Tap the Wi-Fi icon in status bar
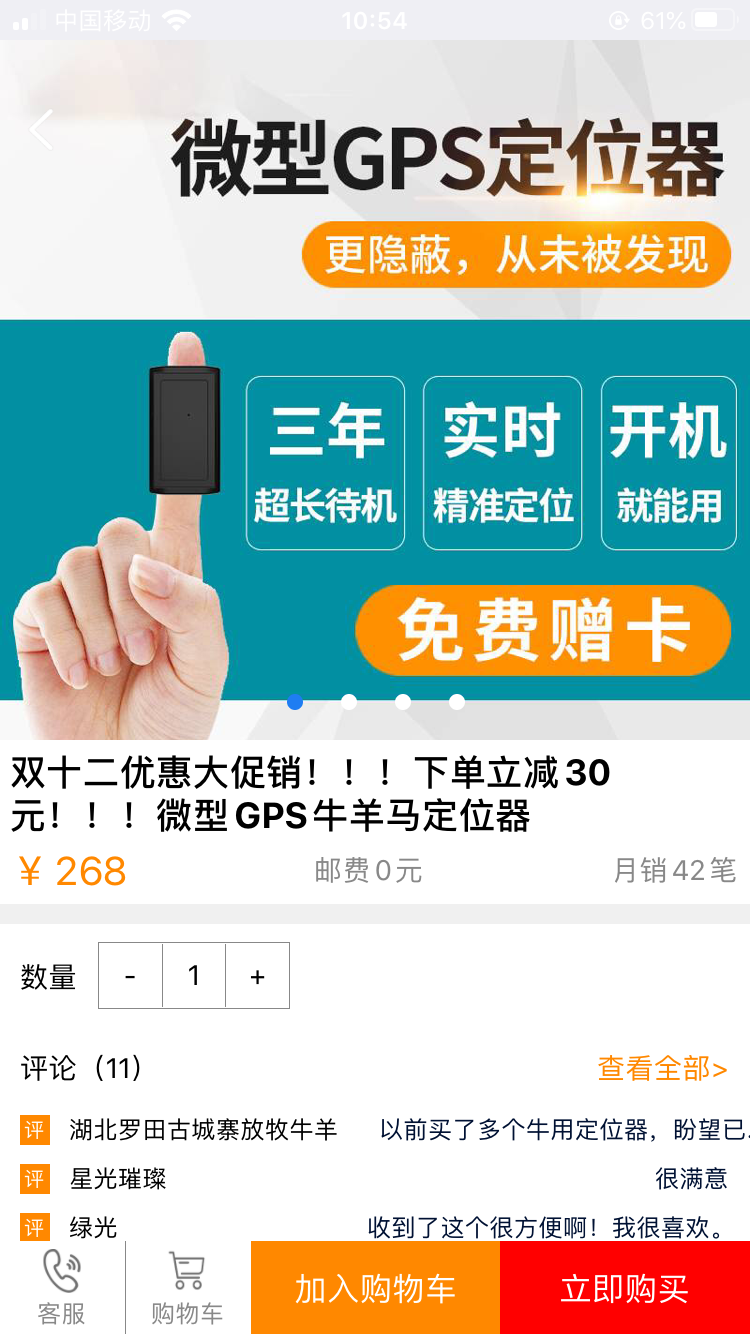 coord(176,20)
